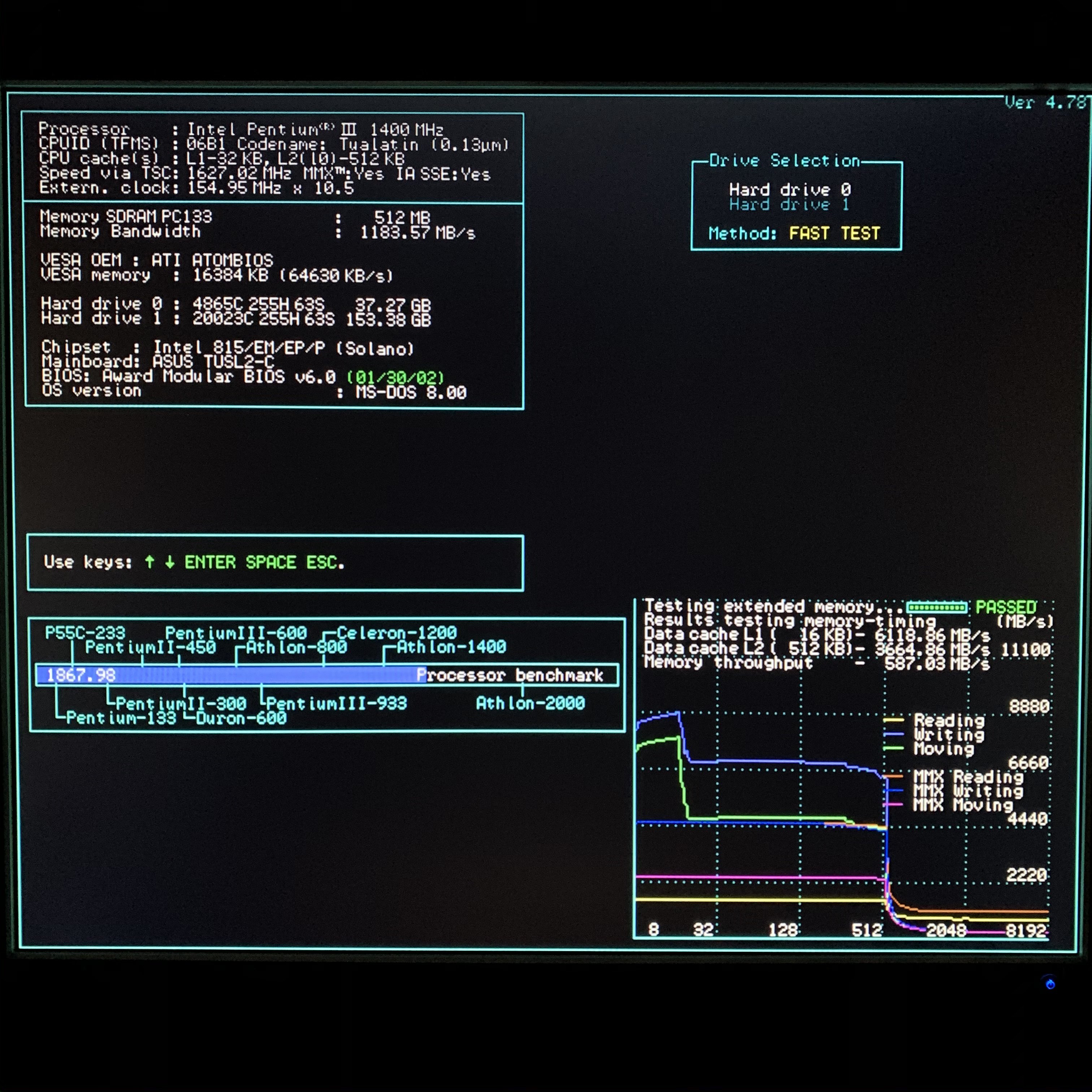
Task: Click the blue Writing legend line
Action: pyautogui.click(x=894, y=734)
